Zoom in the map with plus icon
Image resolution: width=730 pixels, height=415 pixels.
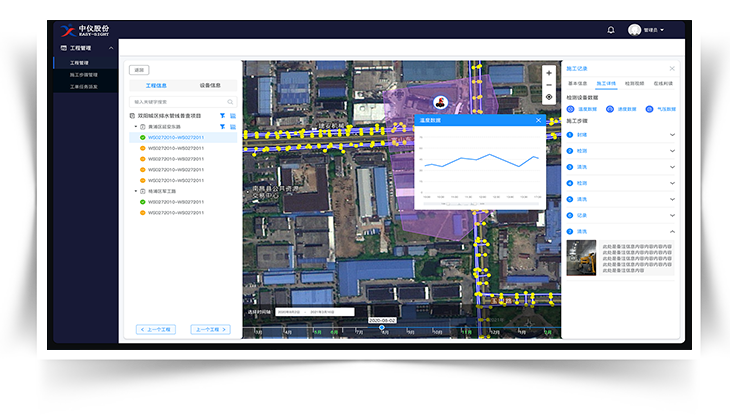[548, 73]
